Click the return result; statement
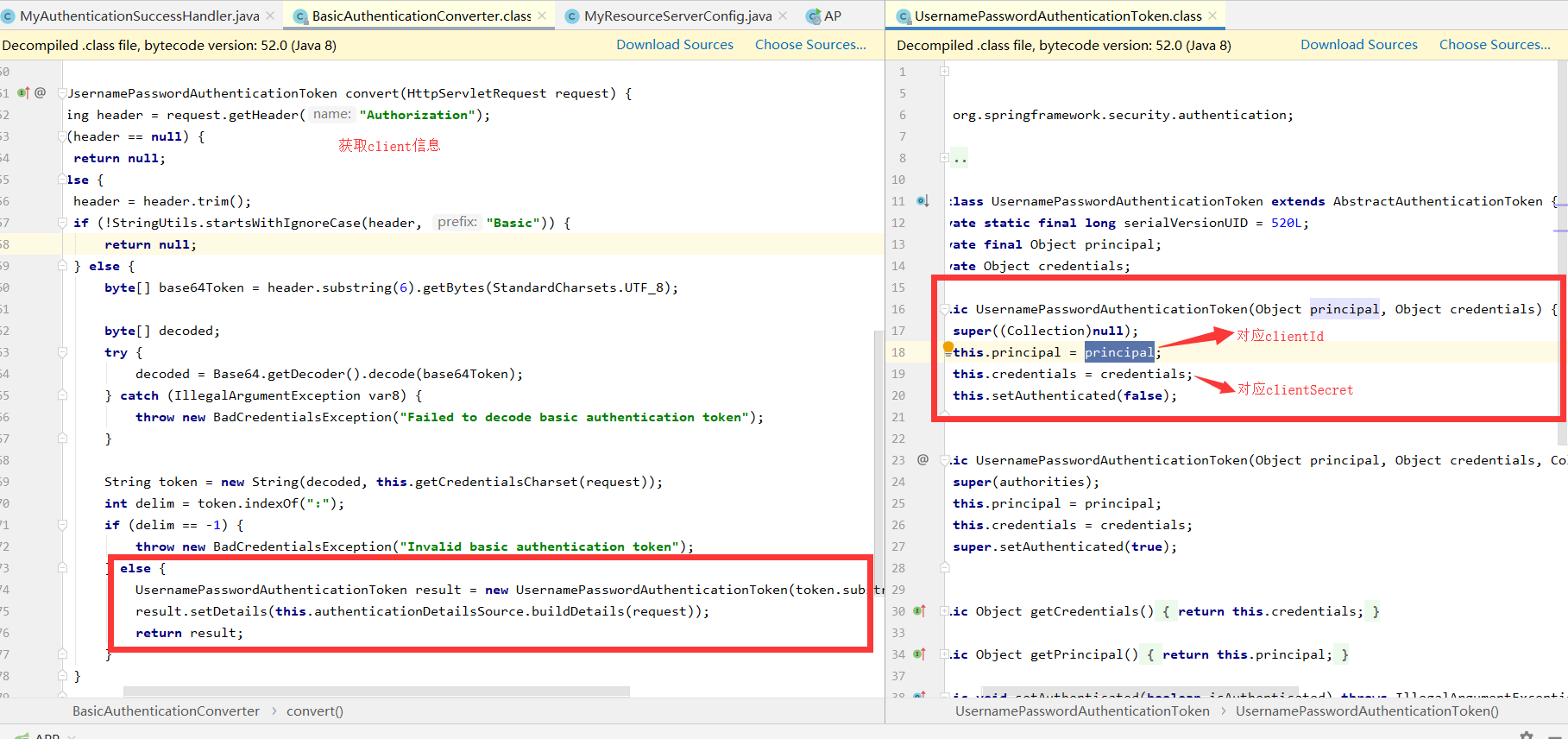The height and width of the screenshot is (739, 1568). coord(189,633)
